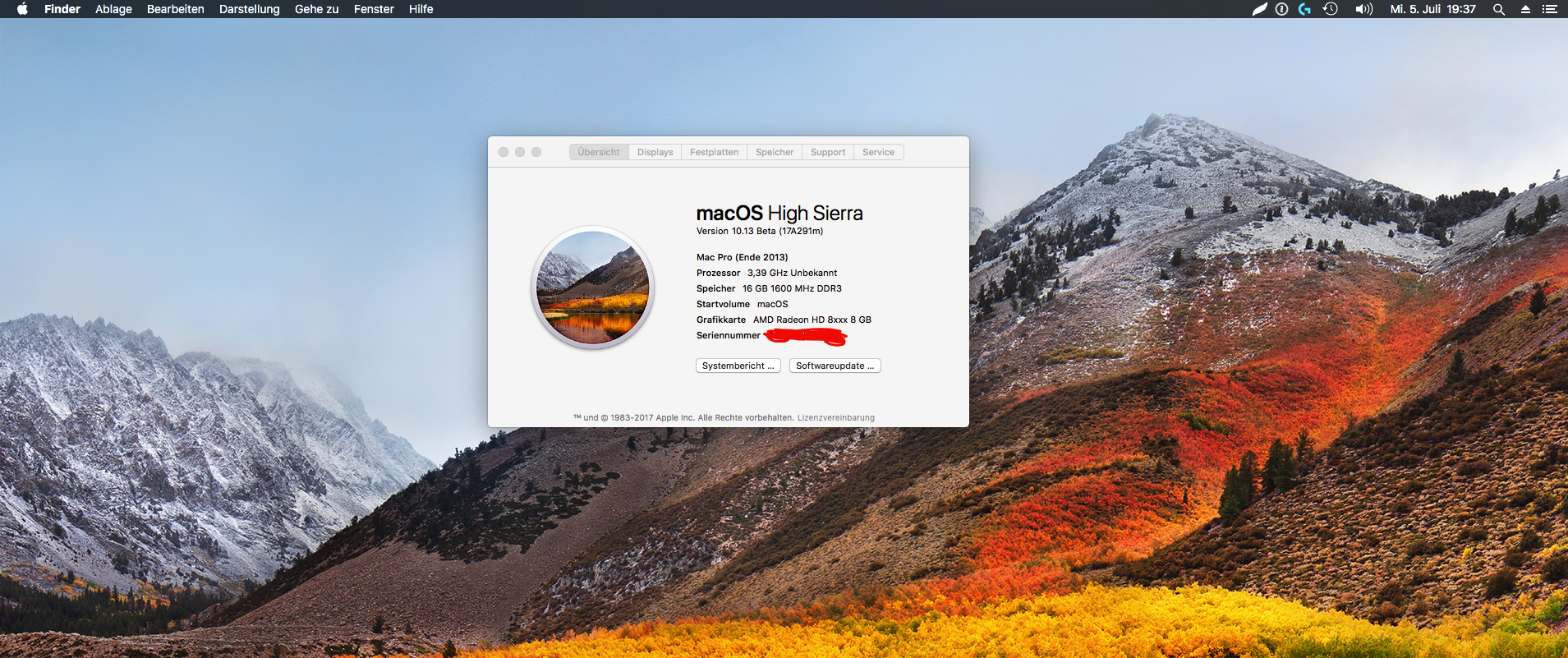Screen dimensions: 1568x658
Task: Click the processor value '3,39 GHz Unbekannt'
Action: click(793, 273)
